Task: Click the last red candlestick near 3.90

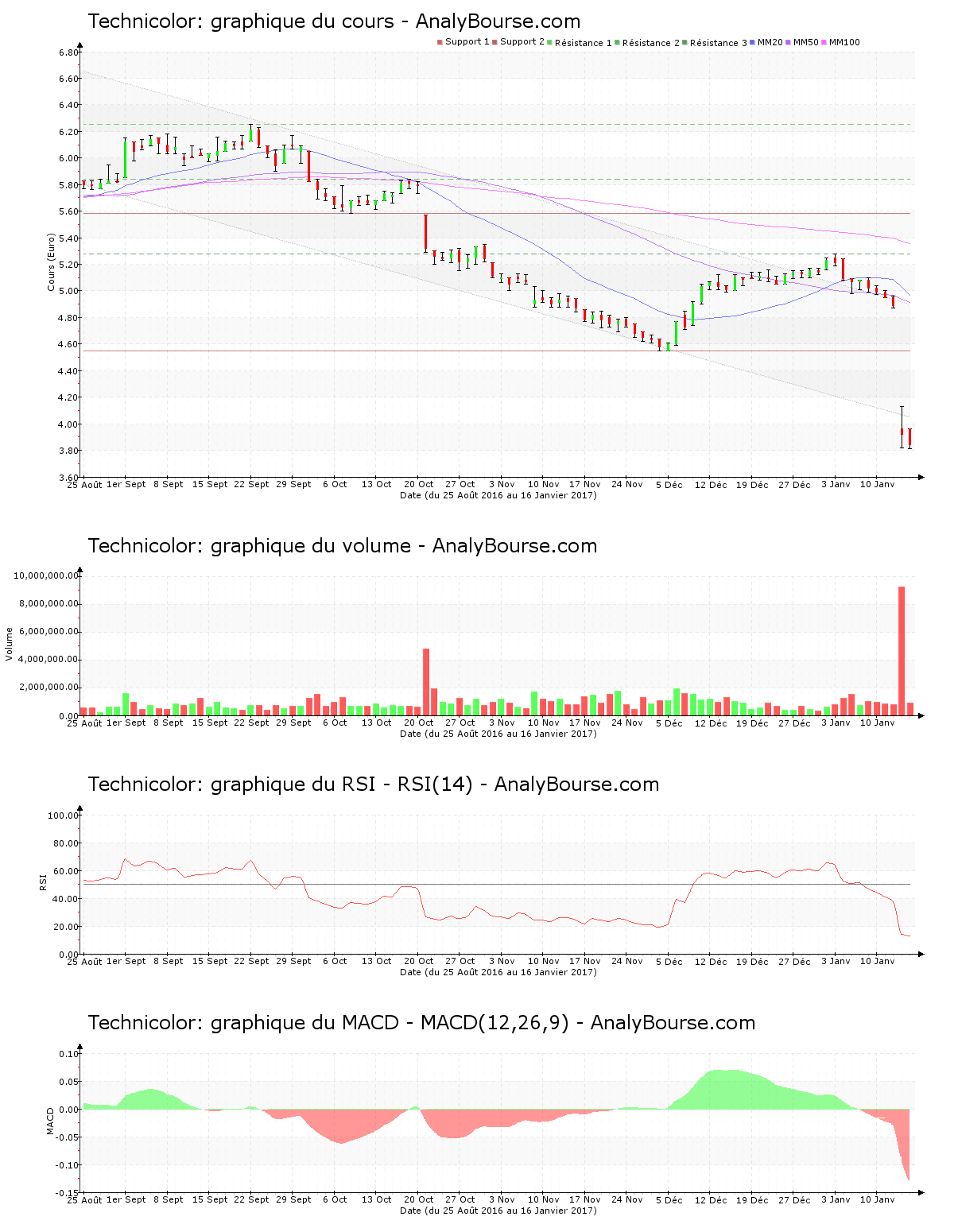Action: point(910,439)
